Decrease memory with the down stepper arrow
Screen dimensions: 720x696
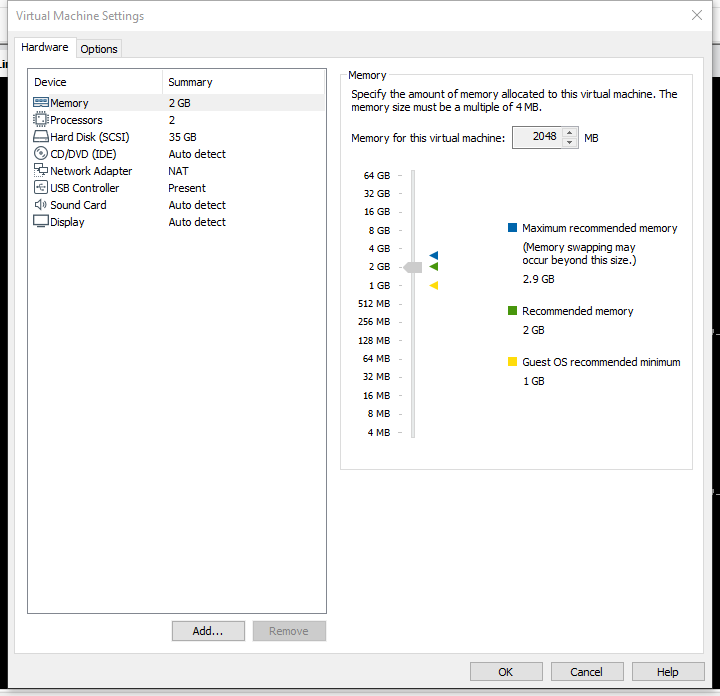(x=570, y=143)
